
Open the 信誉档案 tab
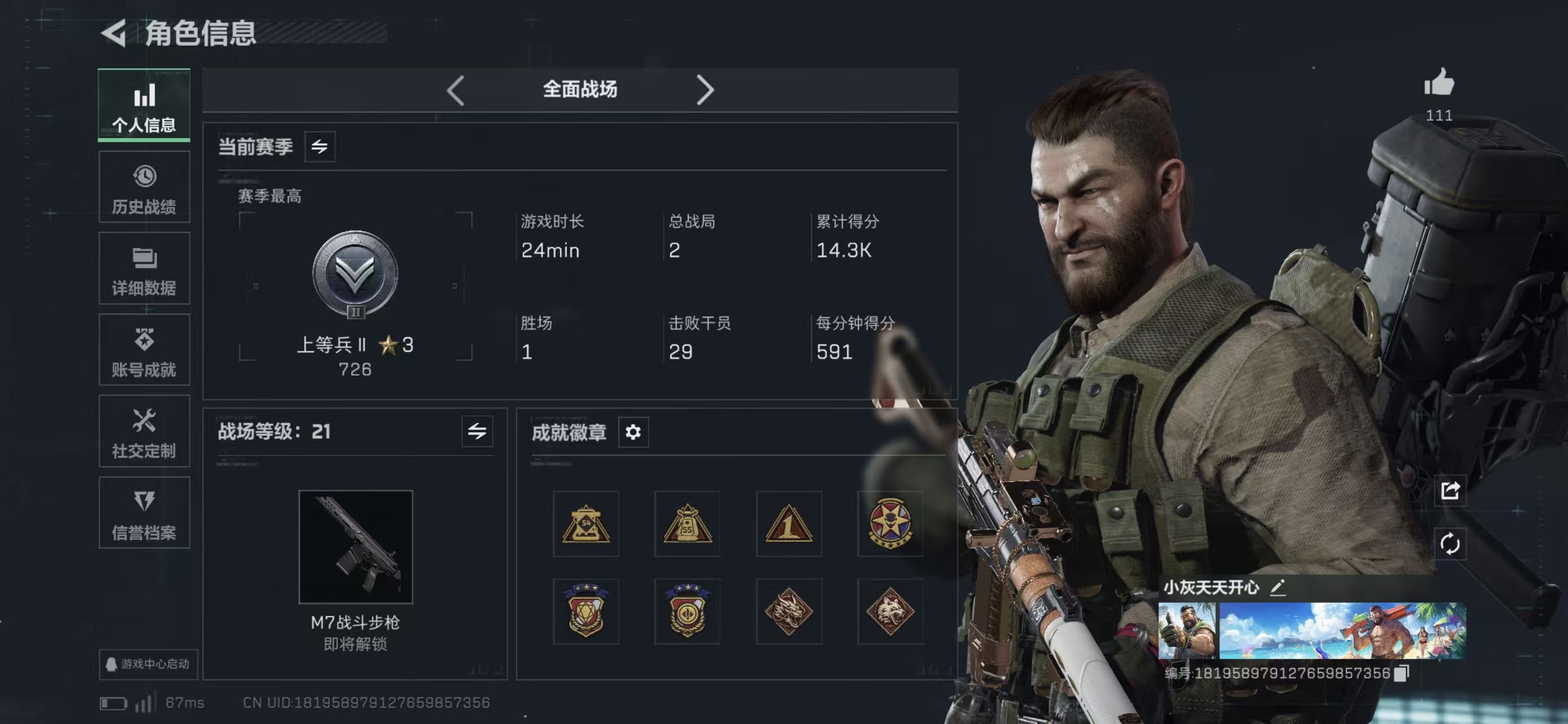coord(144,512)
